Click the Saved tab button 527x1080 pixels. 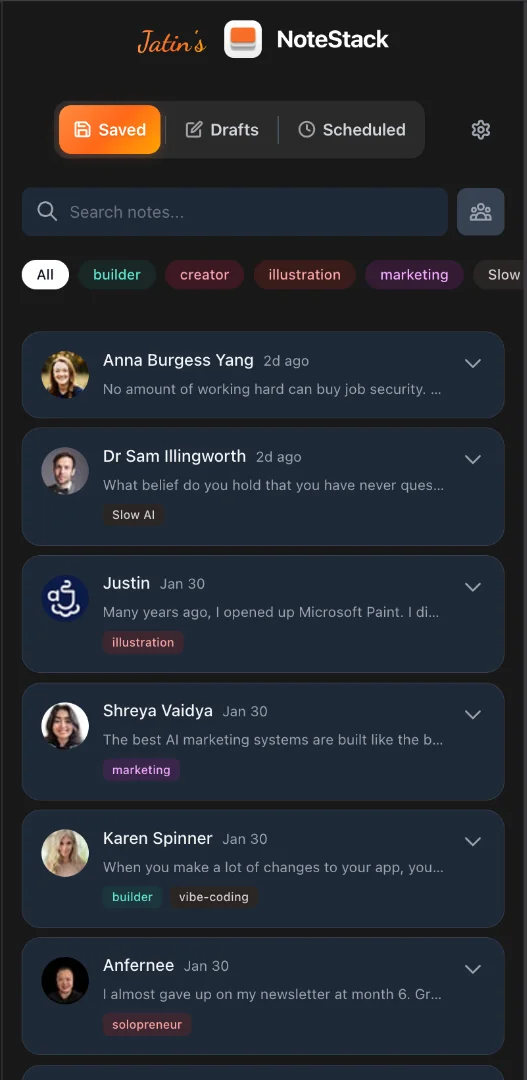click(x=110, y=129)
